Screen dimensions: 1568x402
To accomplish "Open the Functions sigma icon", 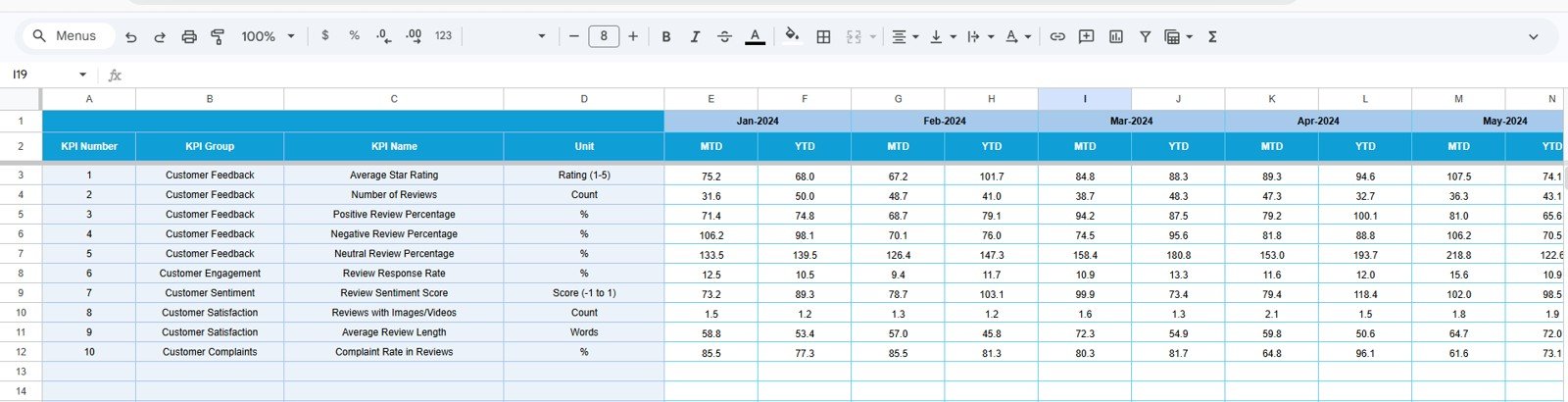I will (1212, 36).
